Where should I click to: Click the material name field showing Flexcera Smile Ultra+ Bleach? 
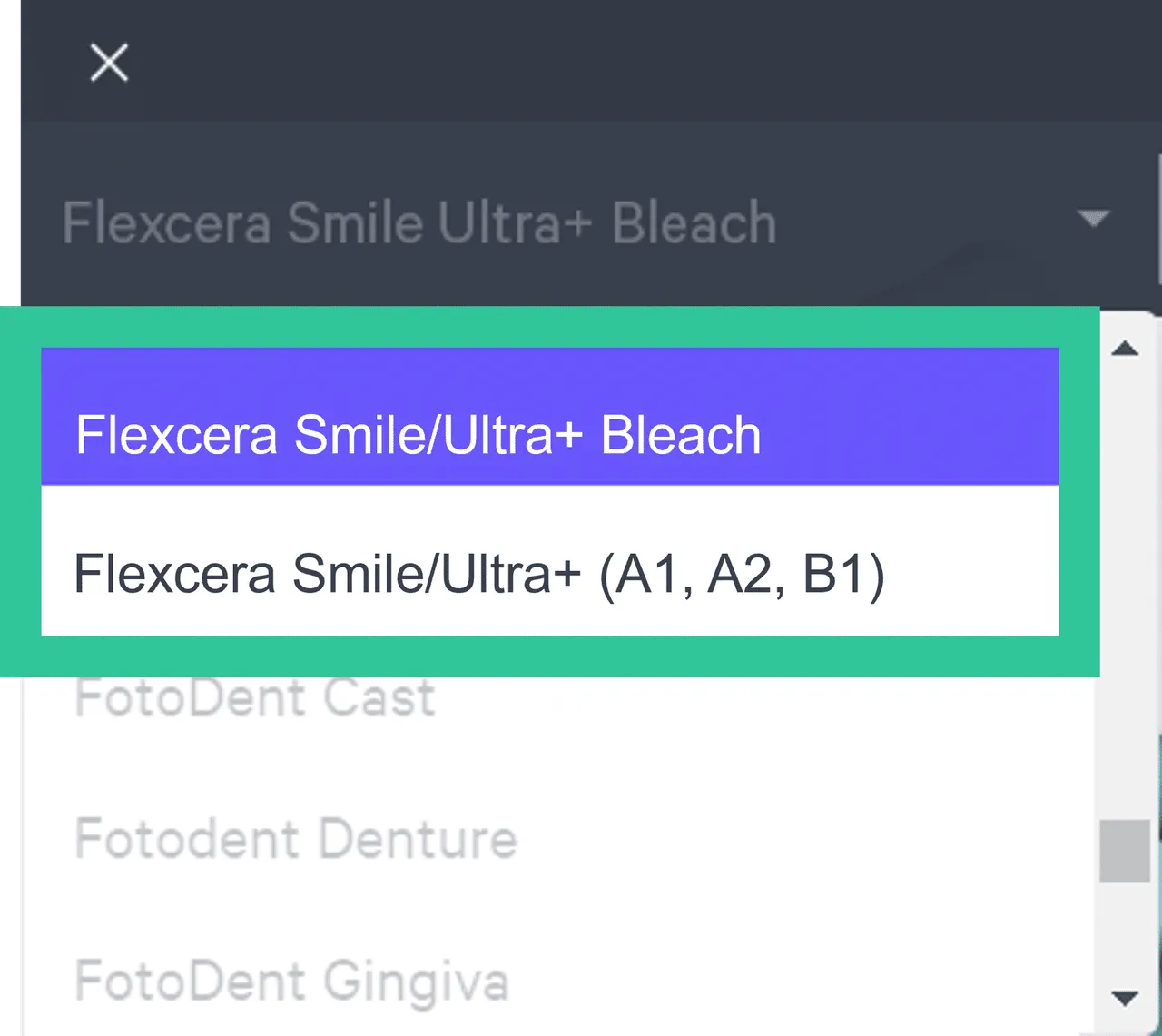point(419,221)
